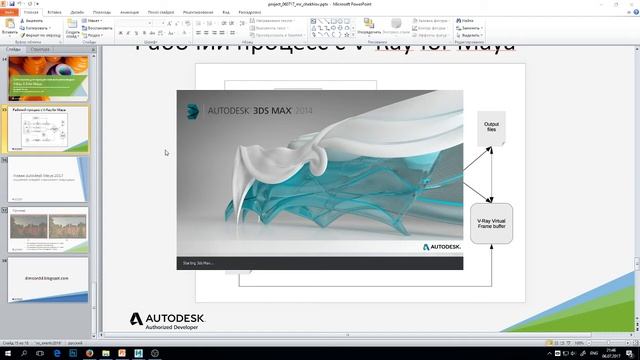
Task: Open the Arrange (Упорядочить) shapes button
Action: (x=369, y=26)
